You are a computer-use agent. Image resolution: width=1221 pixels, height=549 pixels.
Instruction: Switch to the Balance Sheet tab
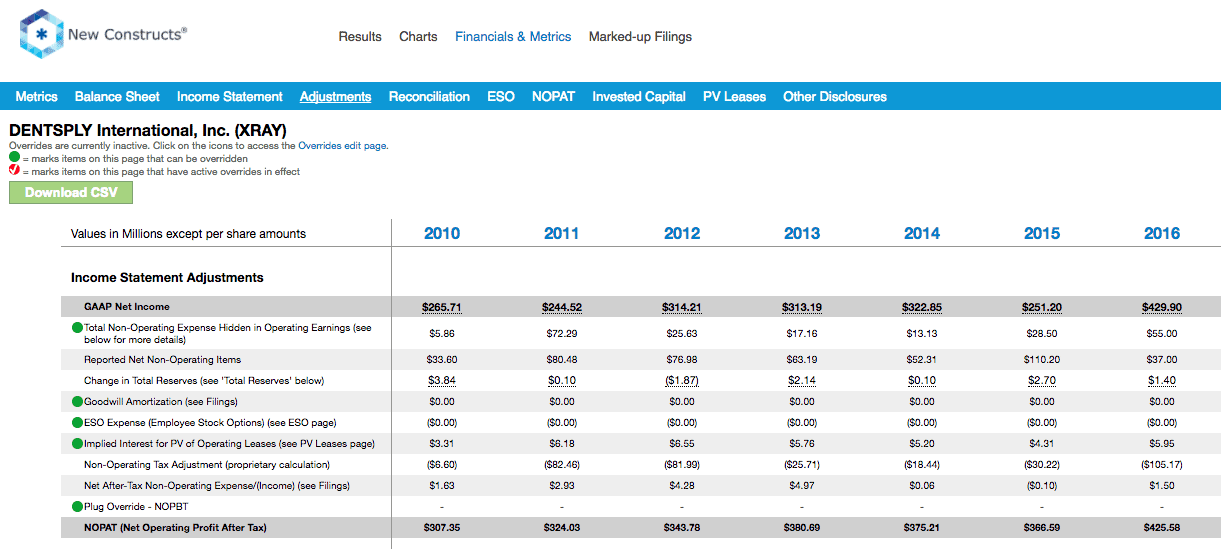tap(117, 97)
